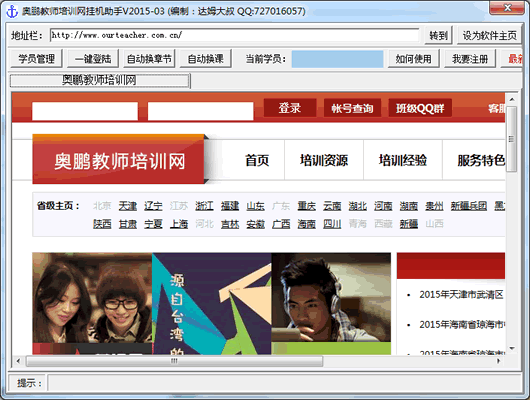The width and height of the screenshot is (530, 400).
Task: Open the 湖南 province link
Action: point(409,206)
